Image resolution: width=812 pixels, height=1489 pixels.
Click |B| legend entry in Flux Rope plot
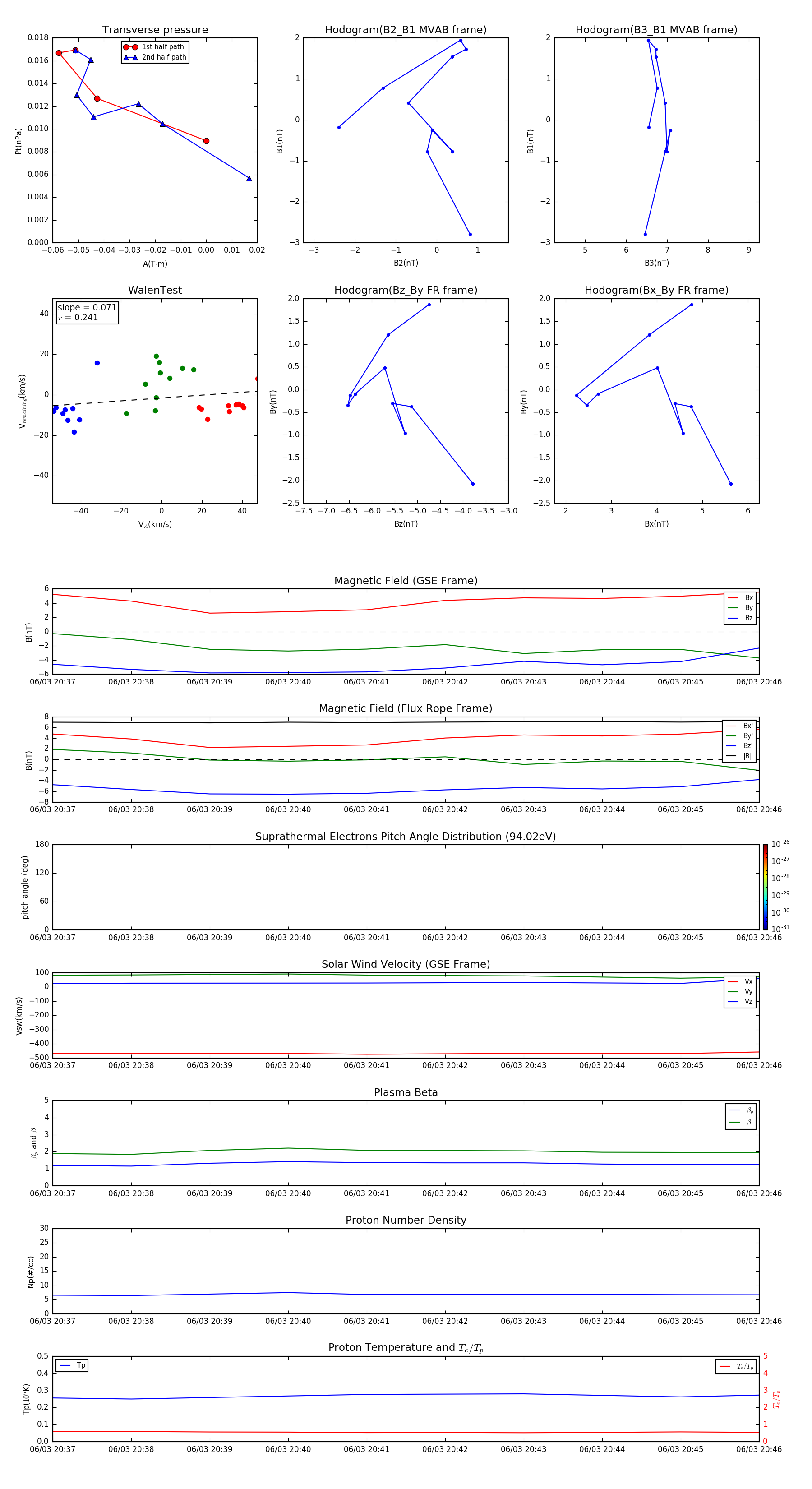coord(739,756)
